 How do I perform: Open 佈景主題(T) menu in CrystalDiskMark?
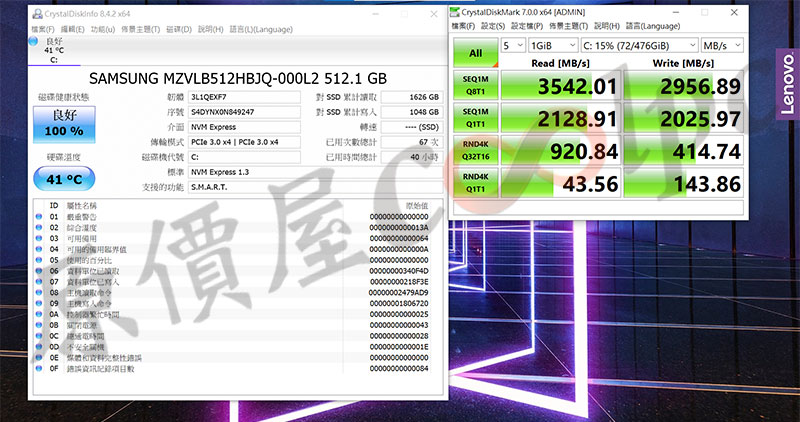point(568,26)
